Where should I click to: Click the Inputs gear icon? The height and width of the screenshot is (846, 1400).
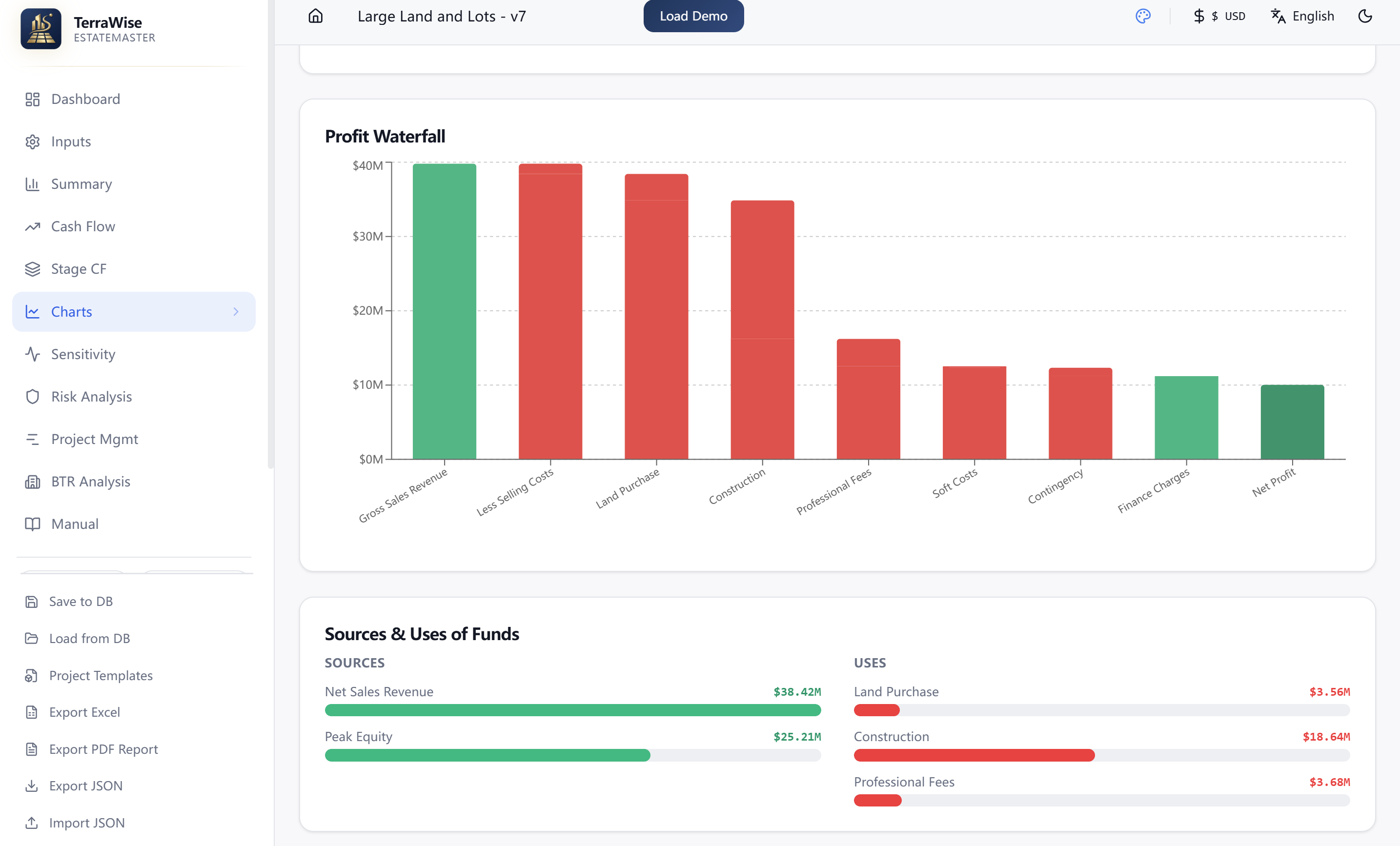32,141
